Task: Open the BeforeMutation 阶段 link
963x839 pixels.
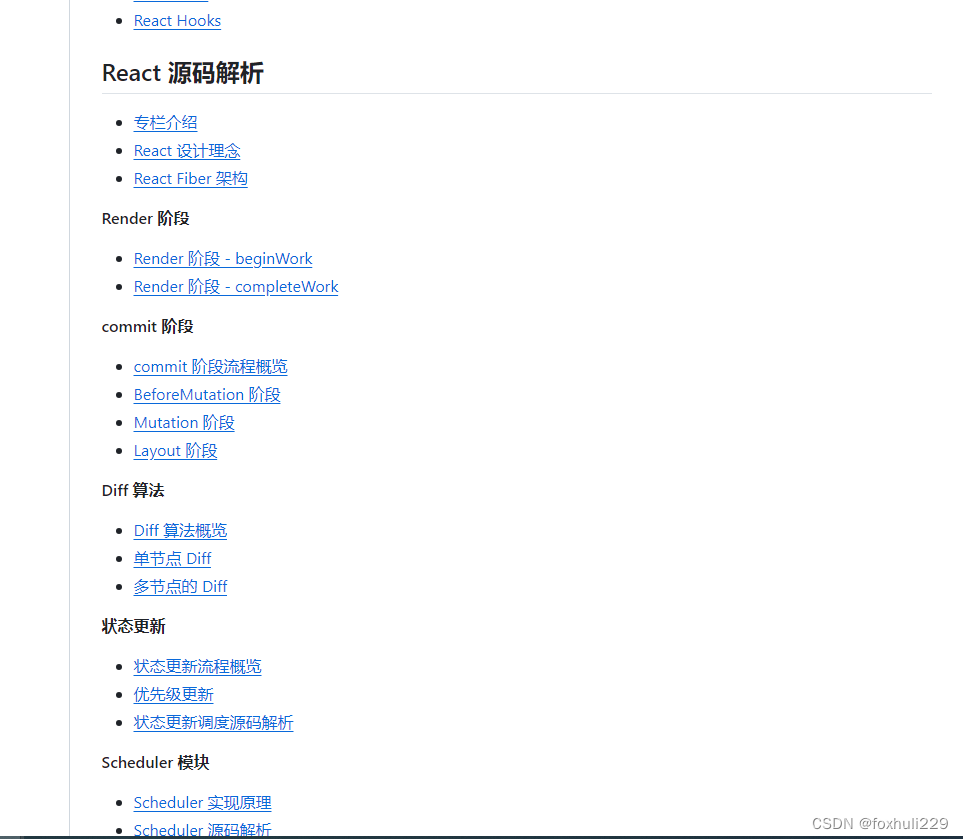Action: pyautogui.click(x=207, y=394)
